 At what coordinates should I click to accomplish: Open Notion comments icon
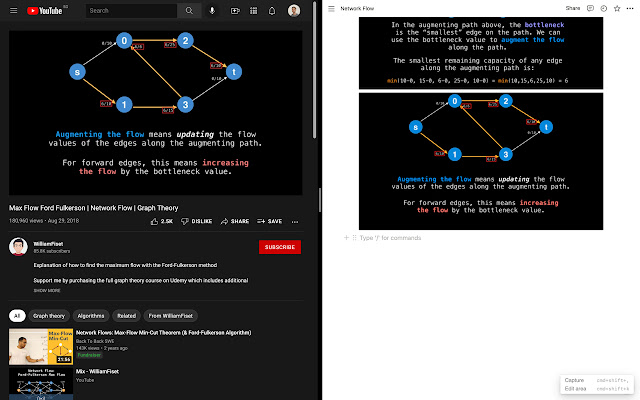point(590,8)
